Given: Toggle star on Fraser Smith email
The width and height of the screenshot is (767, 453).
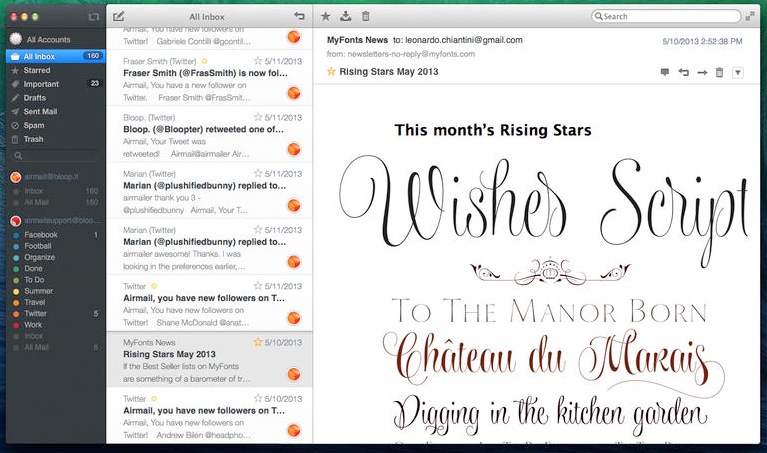Looking at the screenshot, I should [258, 61].
